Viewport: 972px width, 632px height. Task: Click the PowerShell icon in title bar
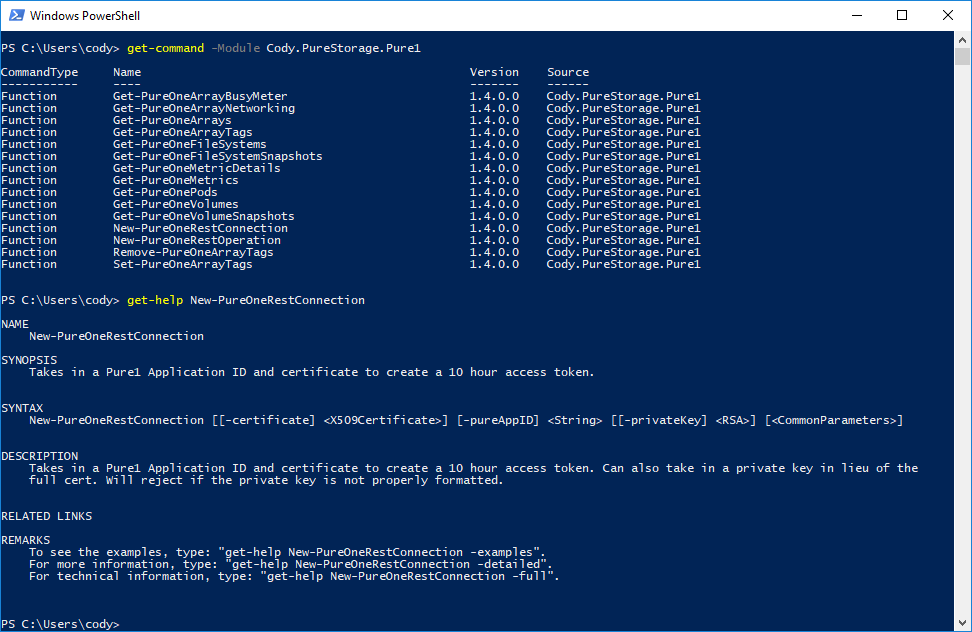pos(17,15)
